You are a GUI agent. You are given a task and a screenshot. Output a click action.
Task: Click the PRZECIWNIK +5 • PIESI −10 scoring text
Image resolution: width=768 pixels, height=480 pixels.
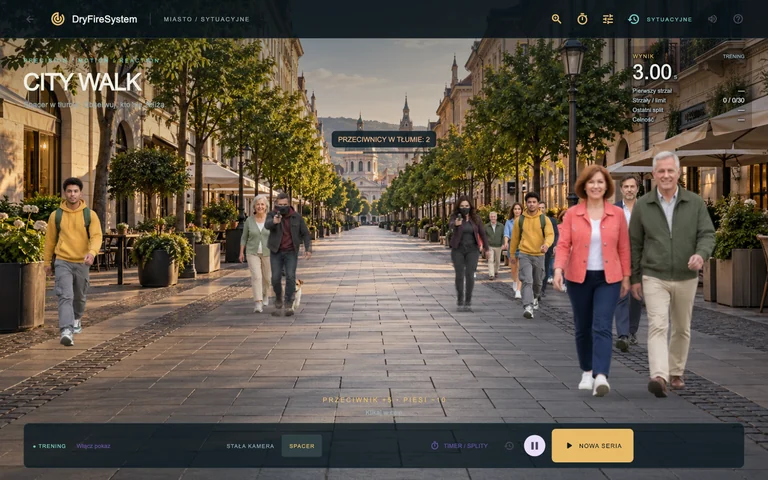pyautogui.click(x=384, y=400)
